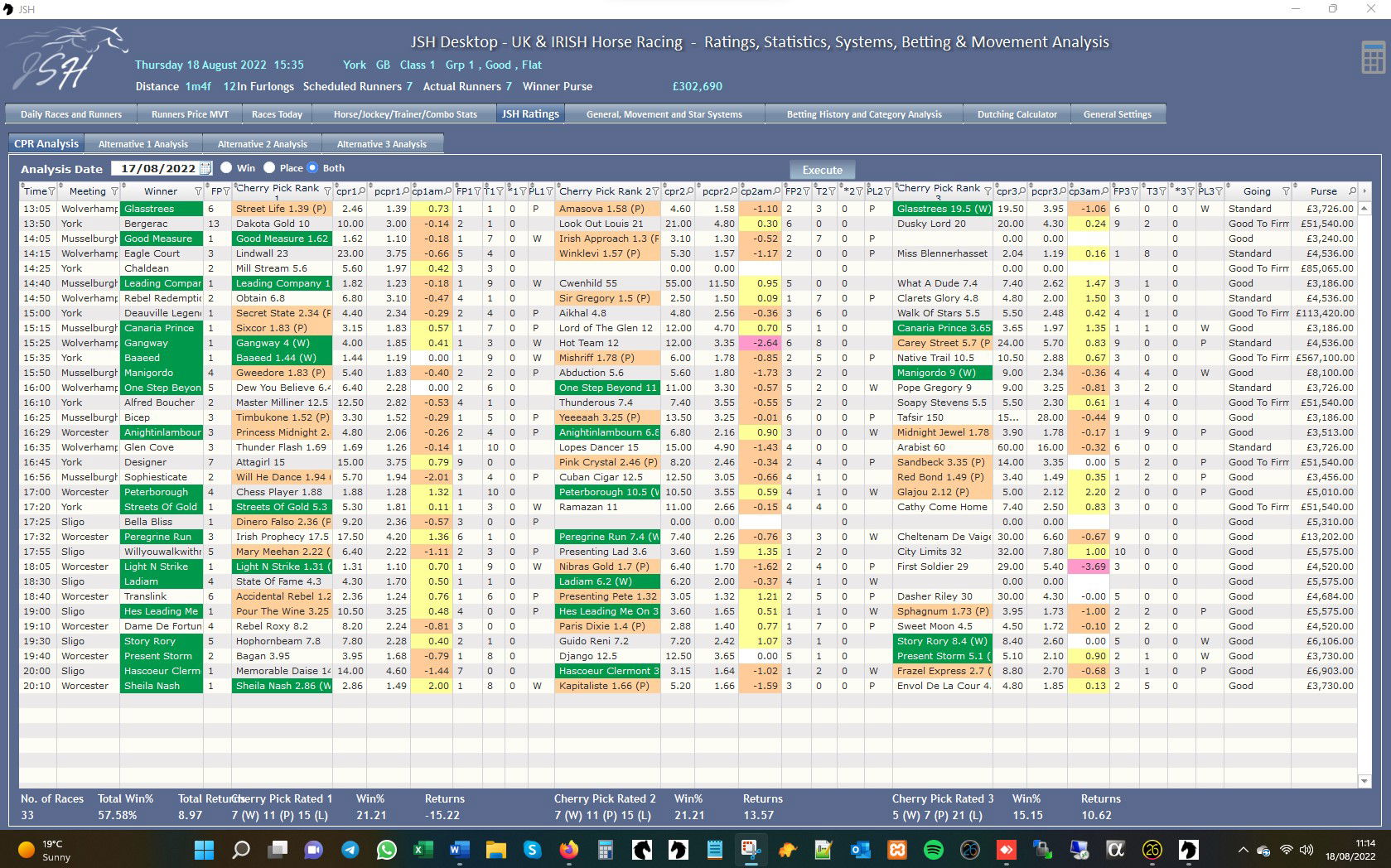The image size is (1391, 868).
Task: Click the grid scroll-right arrow after Purse
Action: click(x=1364, y=191)
